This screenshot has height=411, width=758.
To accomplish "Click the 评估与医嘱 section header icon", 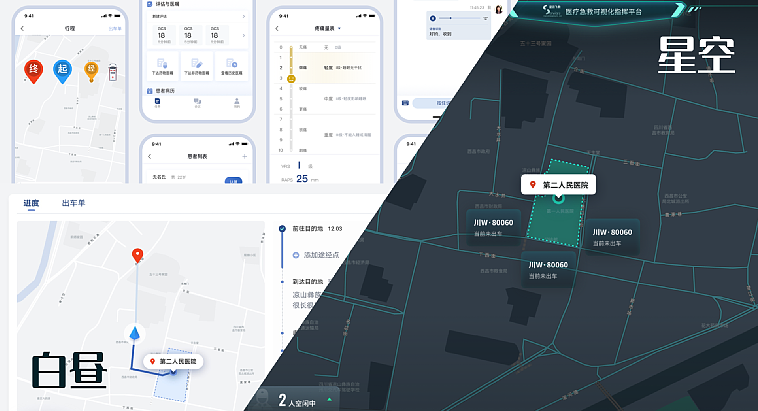I will [x=149, y=4].
